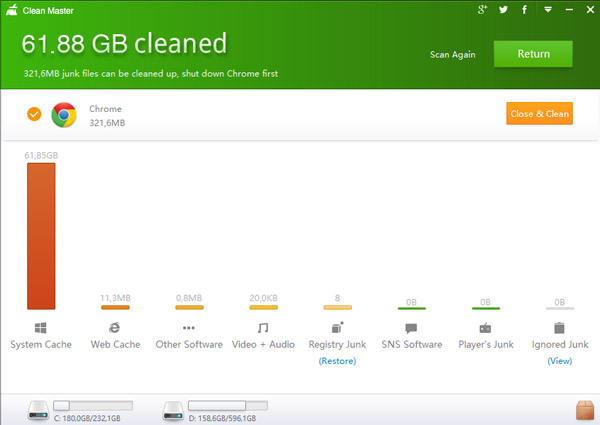This screenshot has height=425, width=600.
Task: Click the Chrome browser logo
Action: pos(64,115)
